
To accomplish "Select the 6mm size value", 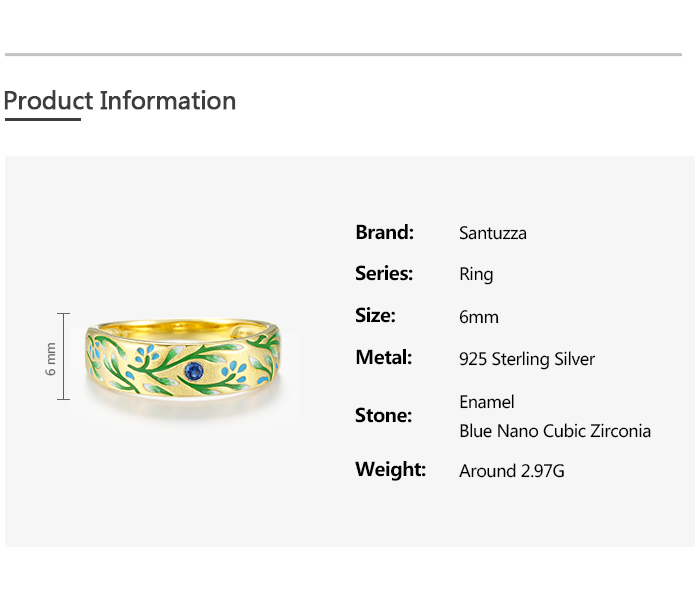I will click(x=478, y=317).
